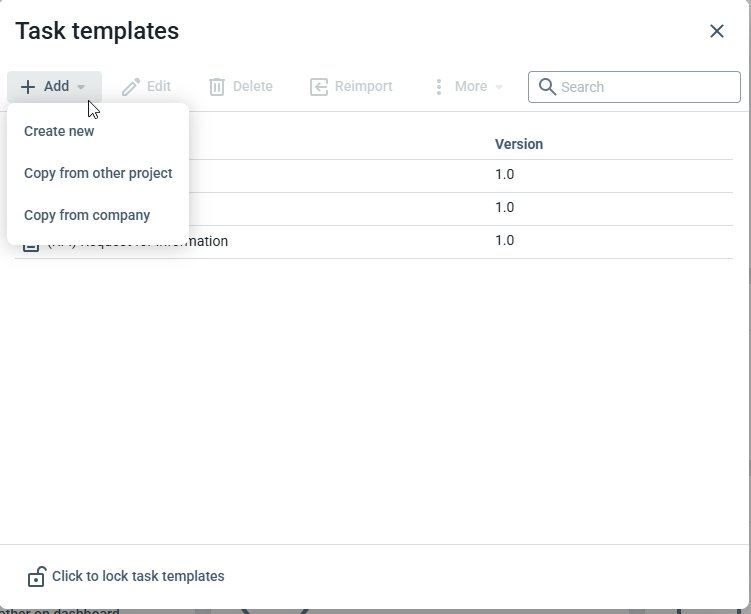
Task: Click the Version column header
Action: click(x=519, y=144)
